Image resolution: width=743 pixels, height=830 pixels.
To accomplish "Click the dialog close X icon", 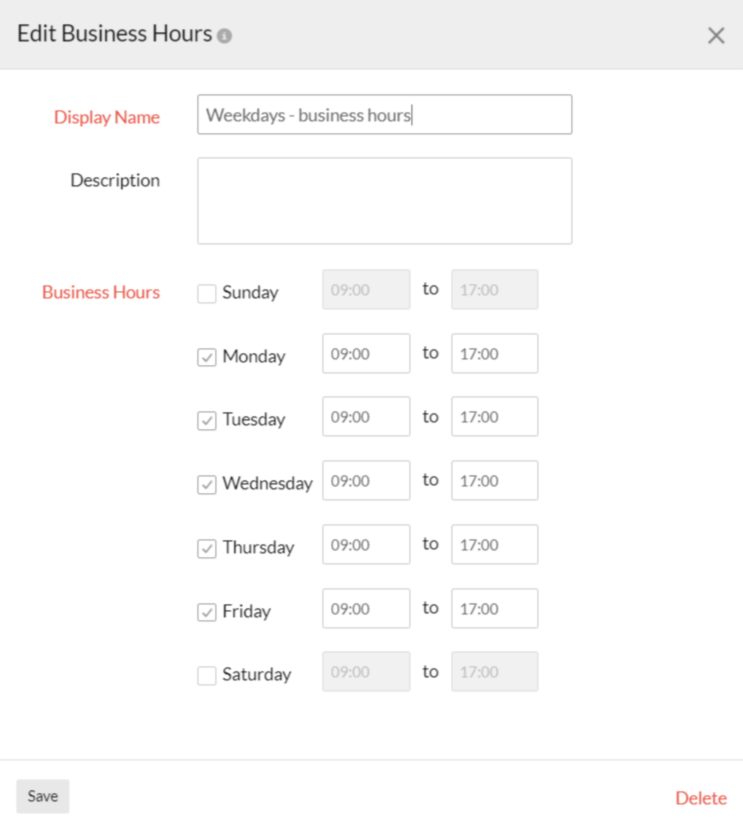I will pos(716,35).
